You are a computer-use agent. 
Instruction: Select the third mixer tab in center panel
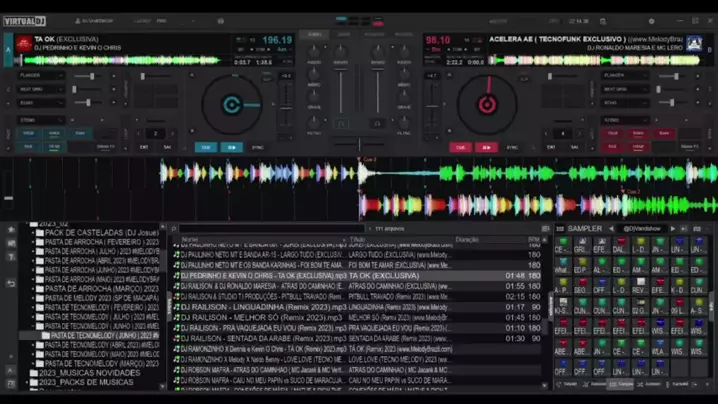pyautogui.click(x=374, y=34)
